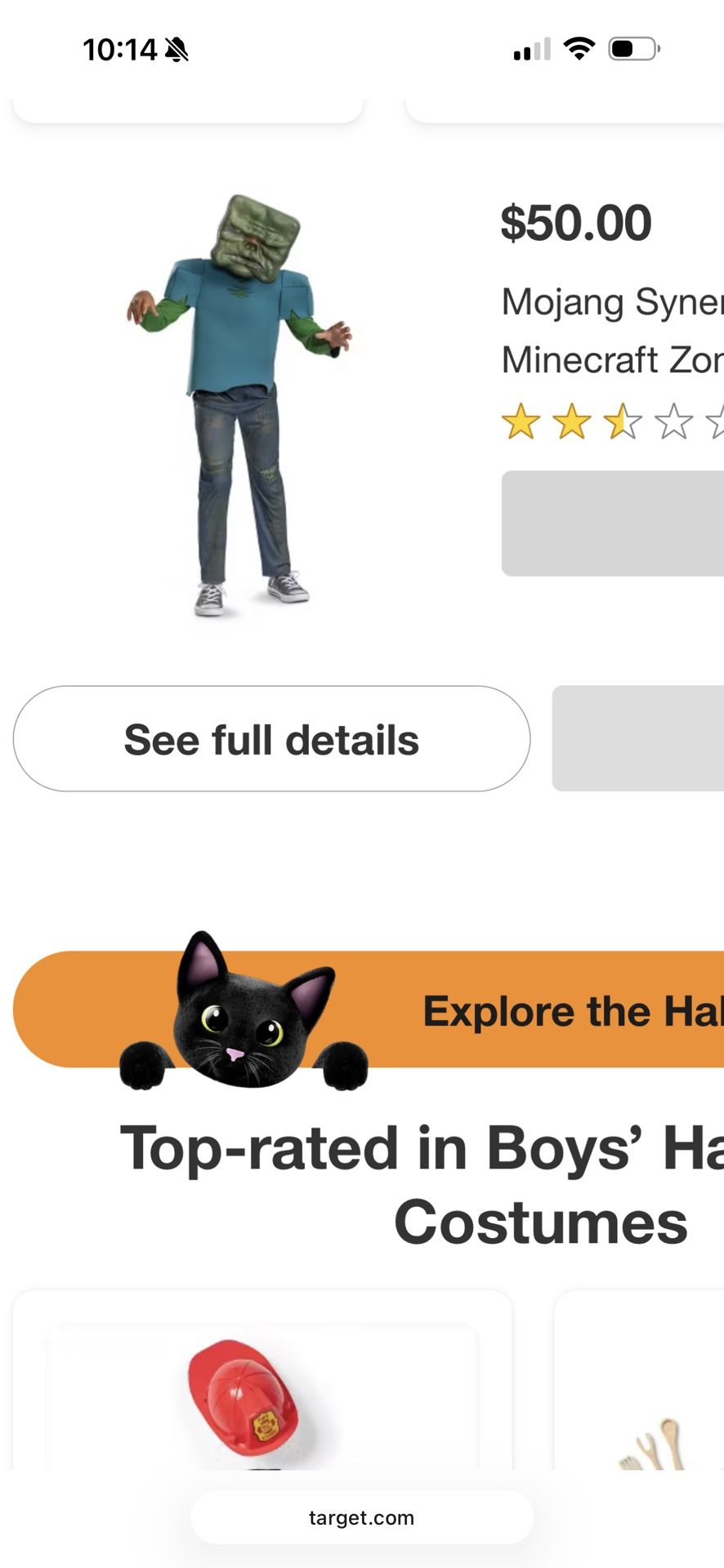
Task: Tap the target.com address bar
Action: click(362, 1517)
